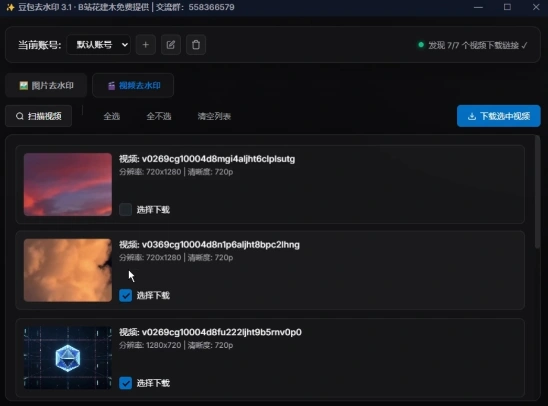Click the edit account pencil icon
Viewport: 548px width, 406px height.
pyautogui.click(x=171, y=45)
